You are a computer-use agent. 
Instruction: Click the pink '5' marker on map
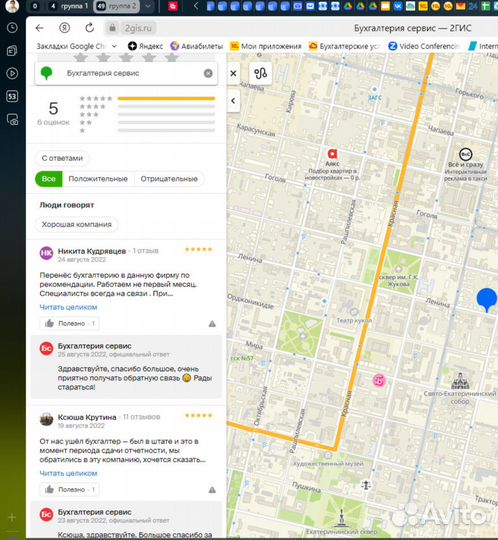379,381
